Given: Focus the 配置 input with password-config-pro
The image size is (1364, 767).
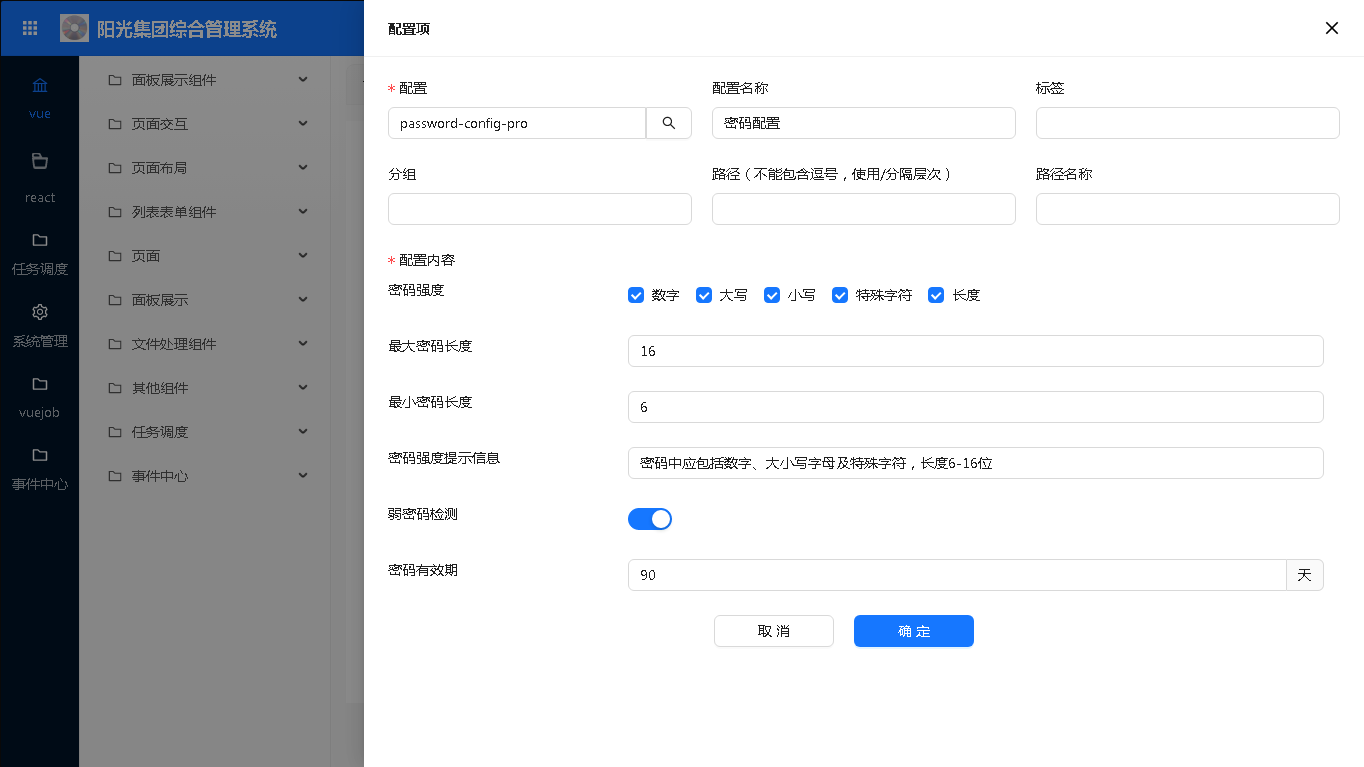Looking at the screenshot, I should click(517, 123).
